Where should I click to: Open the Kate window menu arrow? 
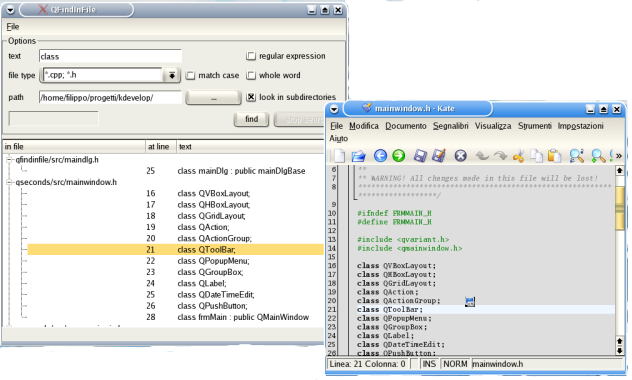(x=334, y=109)
